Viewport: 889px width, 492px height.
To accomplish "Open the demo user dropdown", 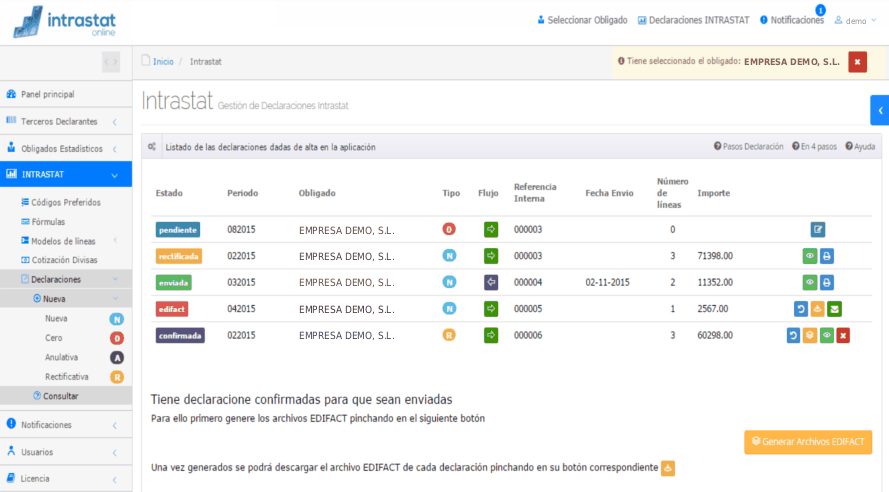I will (x=856, y=21).
